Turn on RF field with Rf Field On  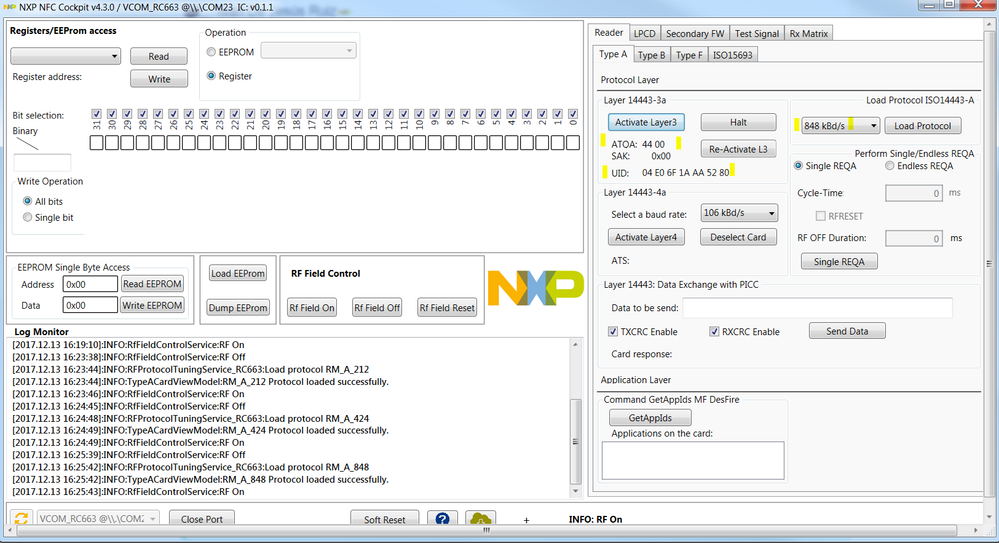pyautogui.click(x=312, y=307)
